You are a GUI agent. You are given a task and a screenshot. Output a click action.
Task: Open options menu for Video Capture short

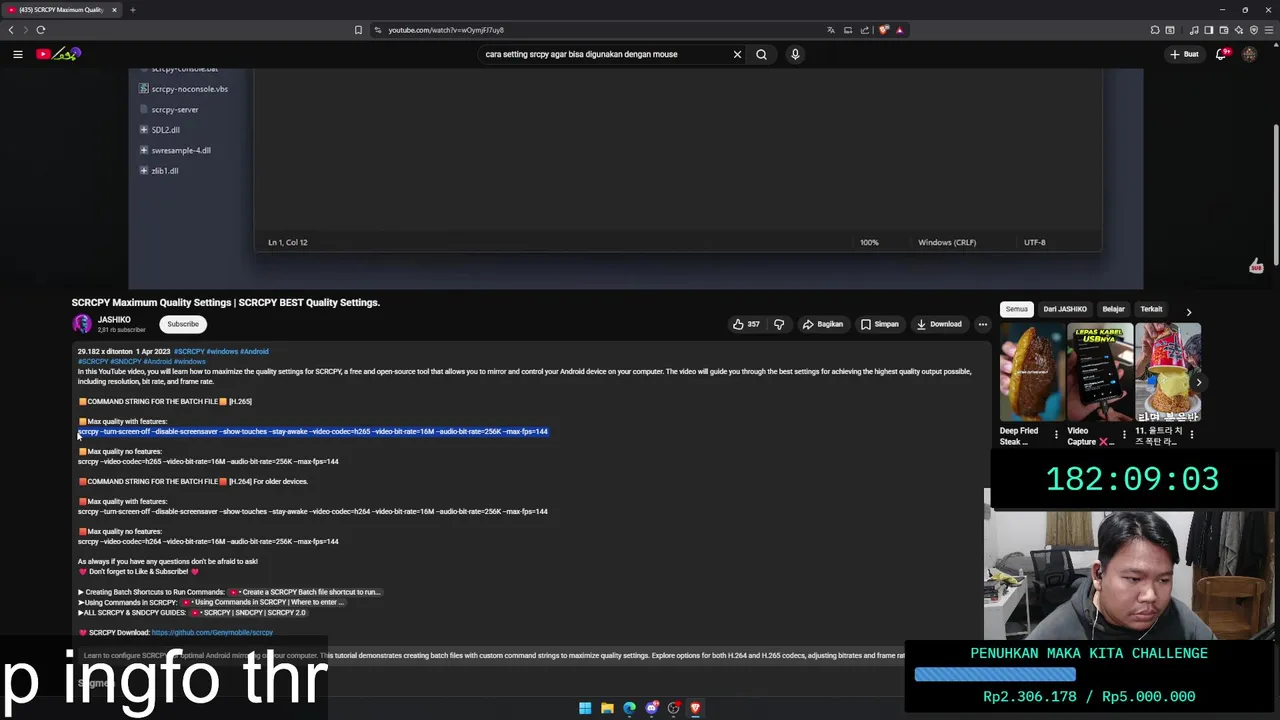tap(1124, 435)
